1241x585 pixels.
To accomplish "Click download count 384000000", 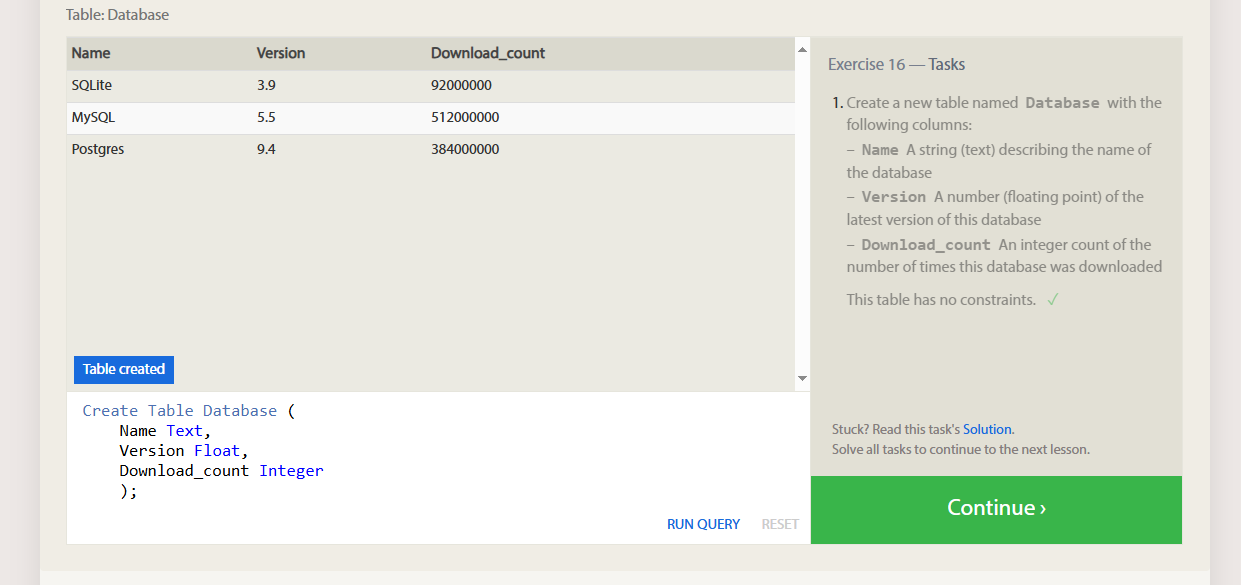I will [465, 149].
